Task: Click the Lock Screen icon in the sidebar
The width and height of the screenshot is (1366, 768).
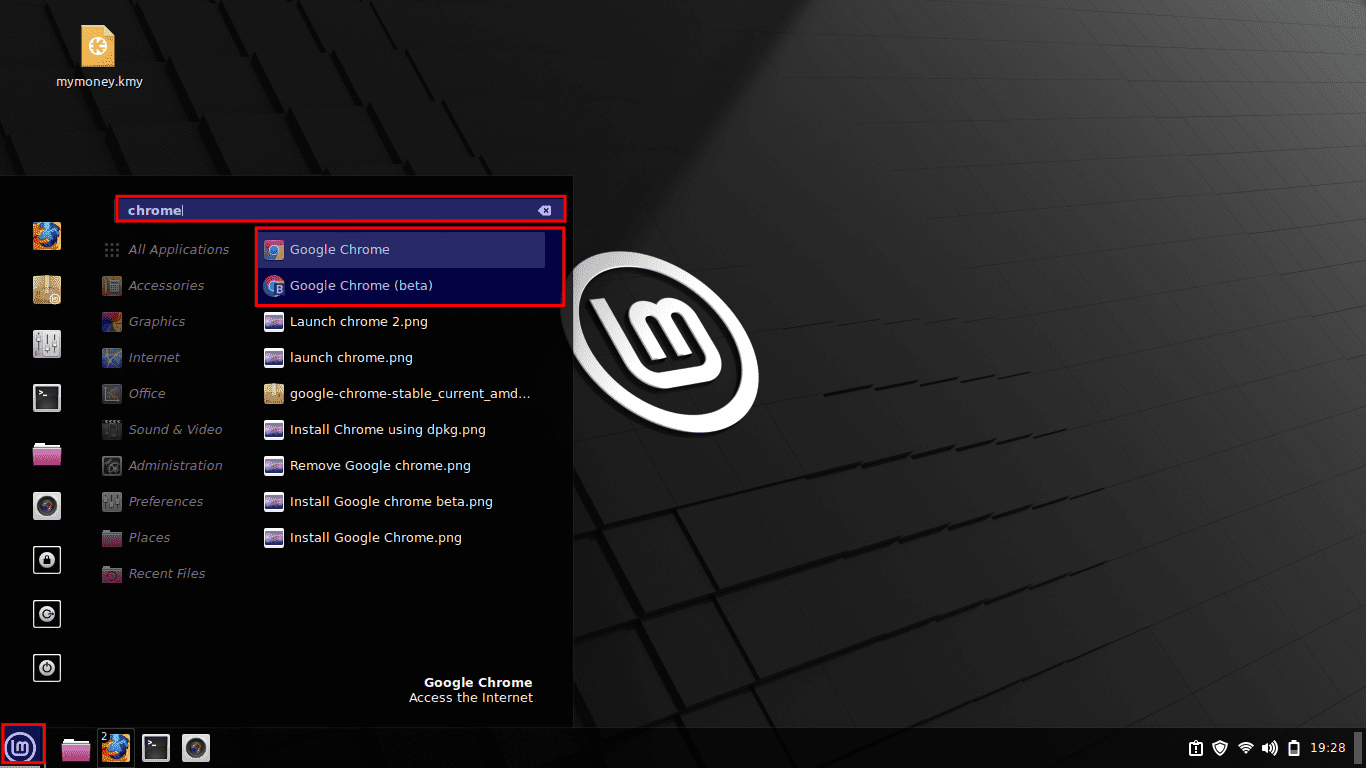Action: tap(47, 560)
